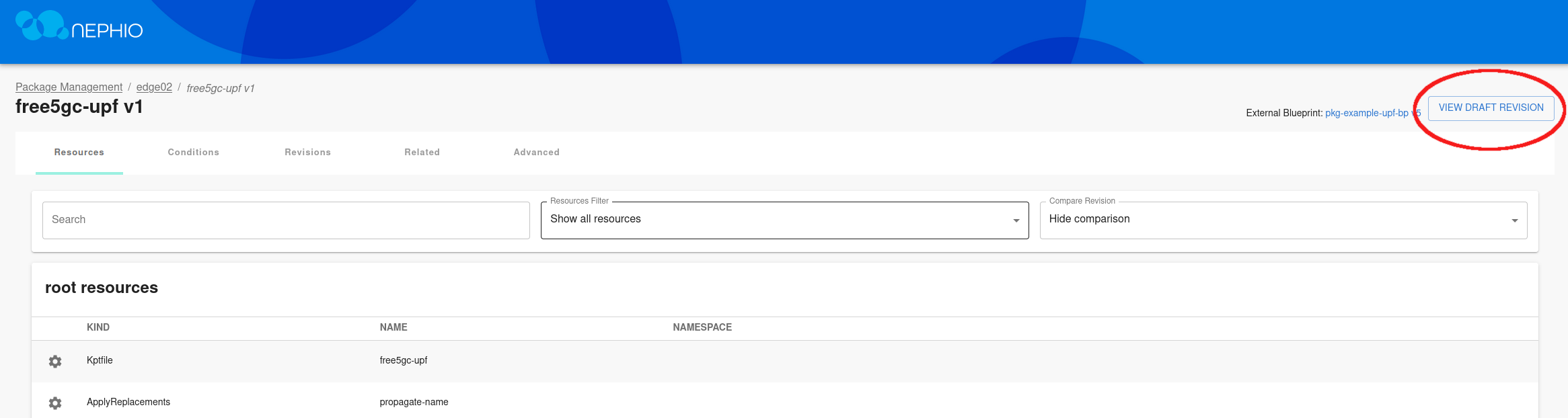1568x418 pixels.
Task: Click the Hide comparison dropdown arrow
Action: (x=1514, y=220)
